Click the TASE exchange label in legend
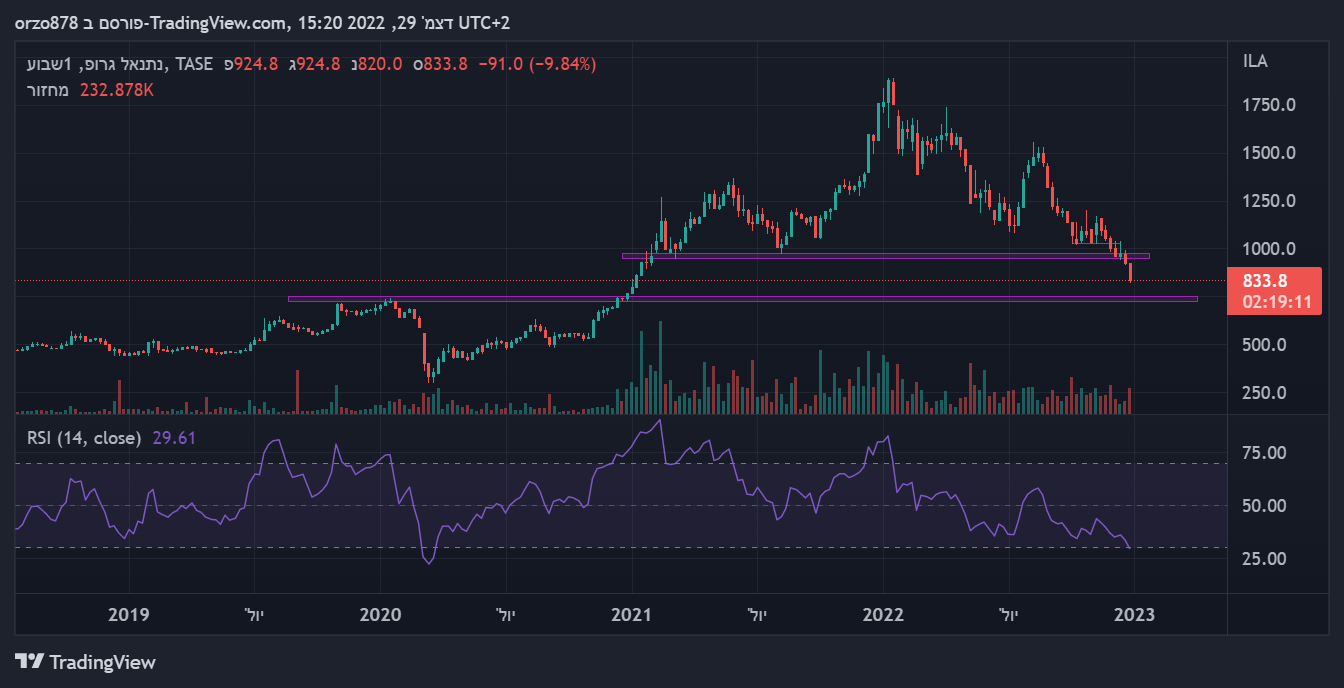Screen dimensions: 1344x688 pos(195,64)
